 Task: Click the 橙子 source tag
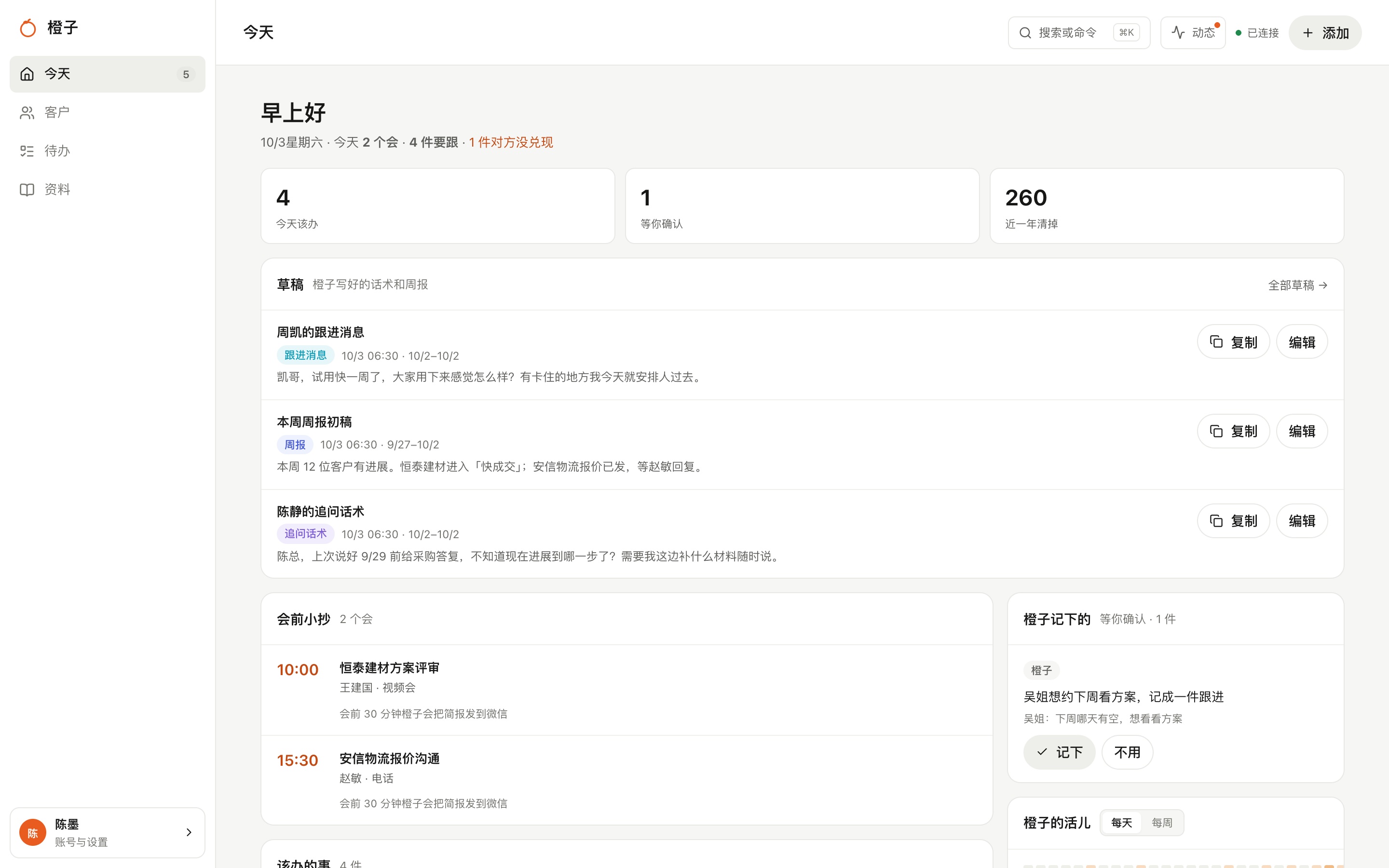click(x=1041, y=670)
